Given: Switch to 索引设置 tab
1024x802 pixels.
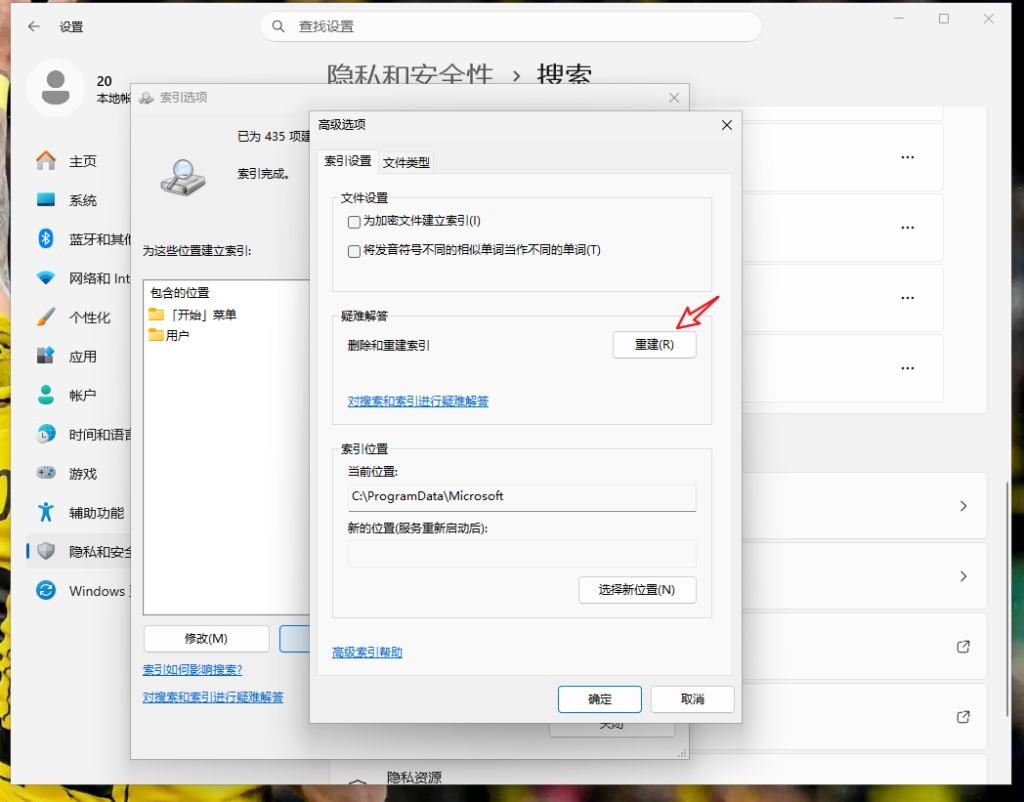Looking at the screenshot, I should (x=347, y=161).
